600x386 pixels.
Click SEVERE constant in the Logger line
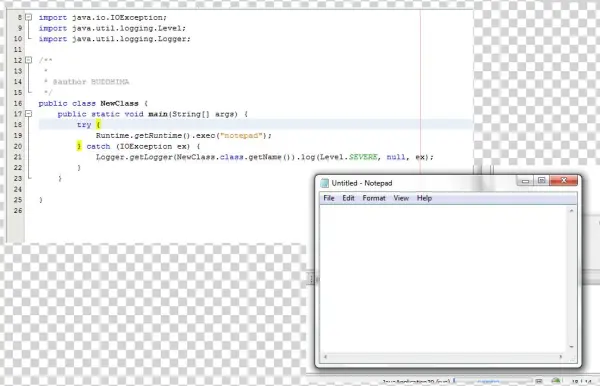[363, 157]
